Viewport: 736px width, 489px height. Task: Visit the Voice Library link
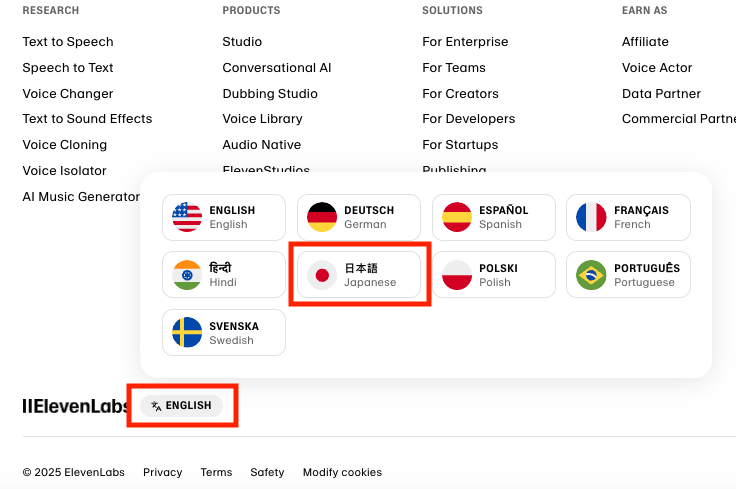(x=262, y=119)
